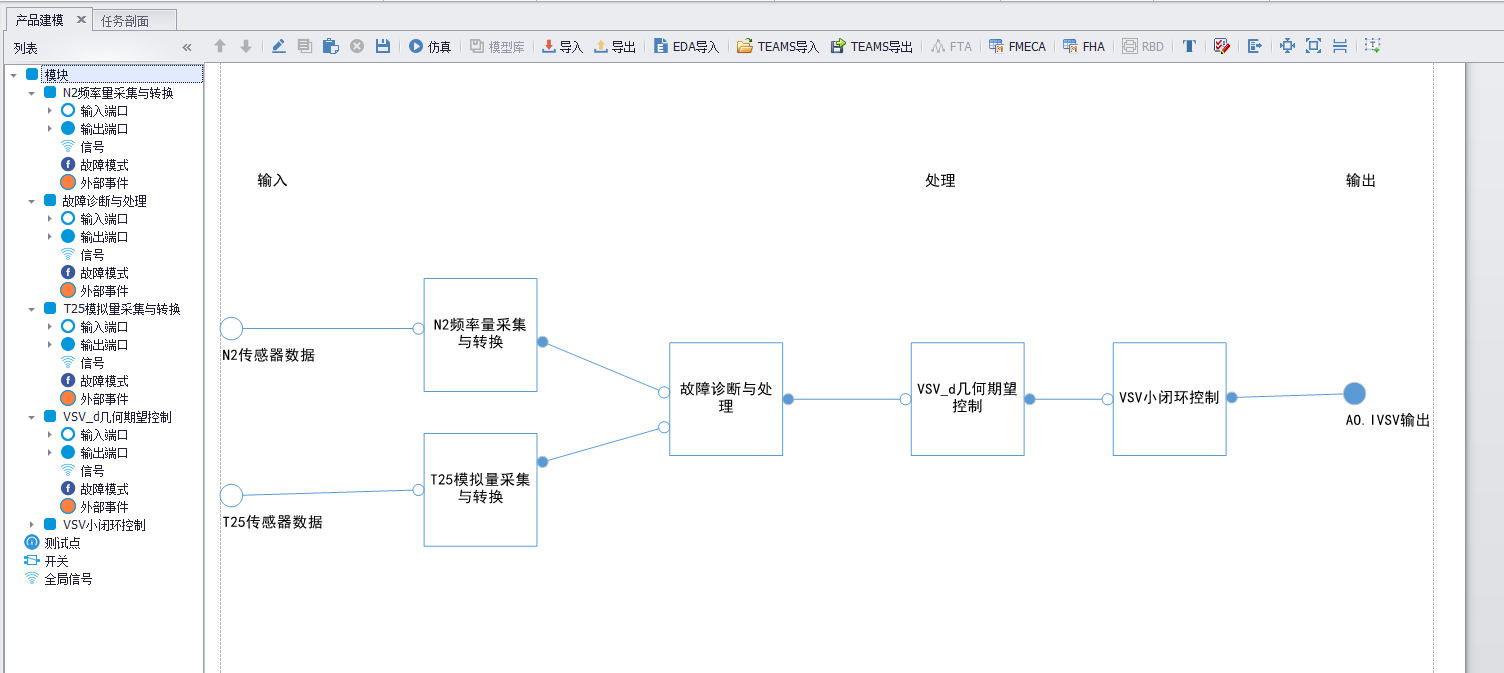Image resolution: width=1504 pixels, height=673 pixels.
Task: Click the T25传感器数据 input node circle
Action: [231, 495]
